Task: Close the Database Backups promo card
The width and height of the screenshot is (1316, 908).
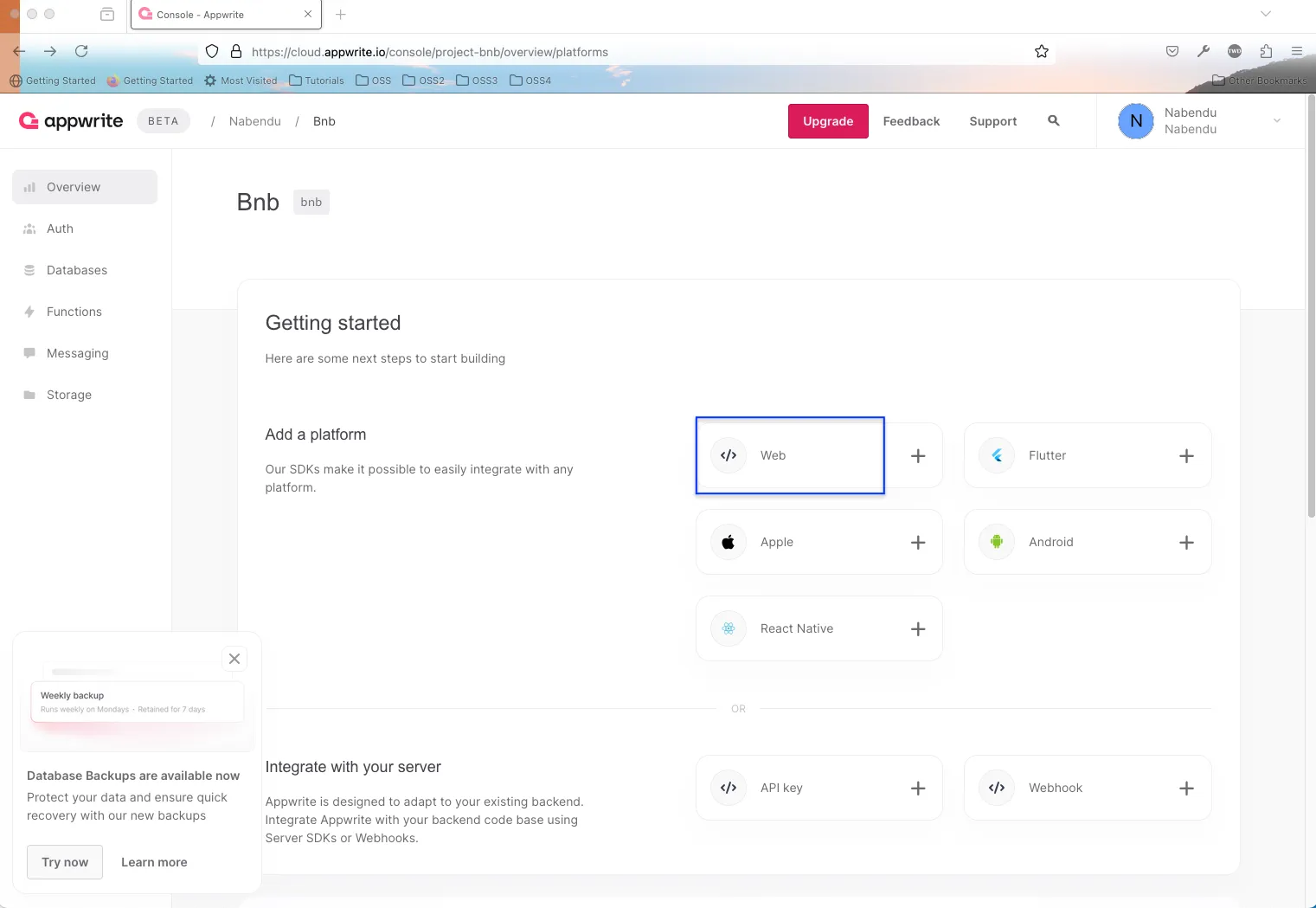Action: [234, 659]
